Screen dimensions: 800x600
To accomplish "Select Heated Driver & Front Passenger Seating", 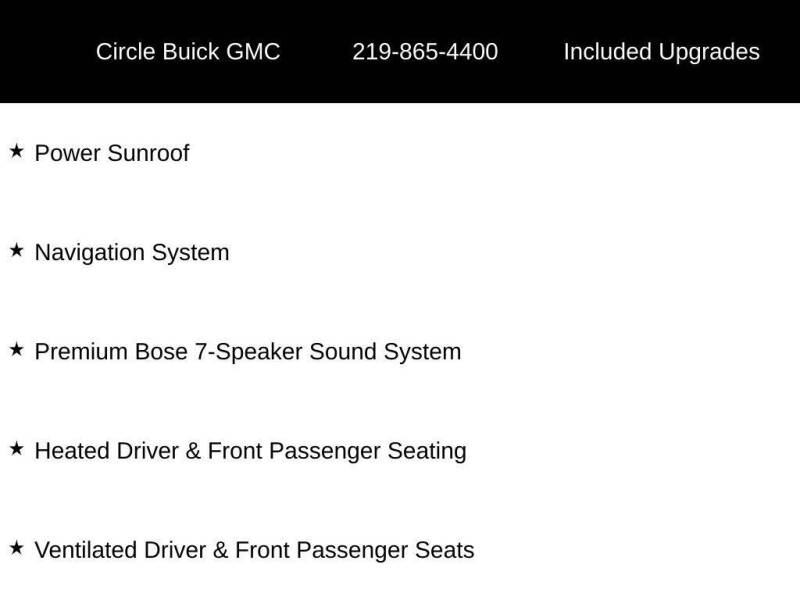I will 250,451.
